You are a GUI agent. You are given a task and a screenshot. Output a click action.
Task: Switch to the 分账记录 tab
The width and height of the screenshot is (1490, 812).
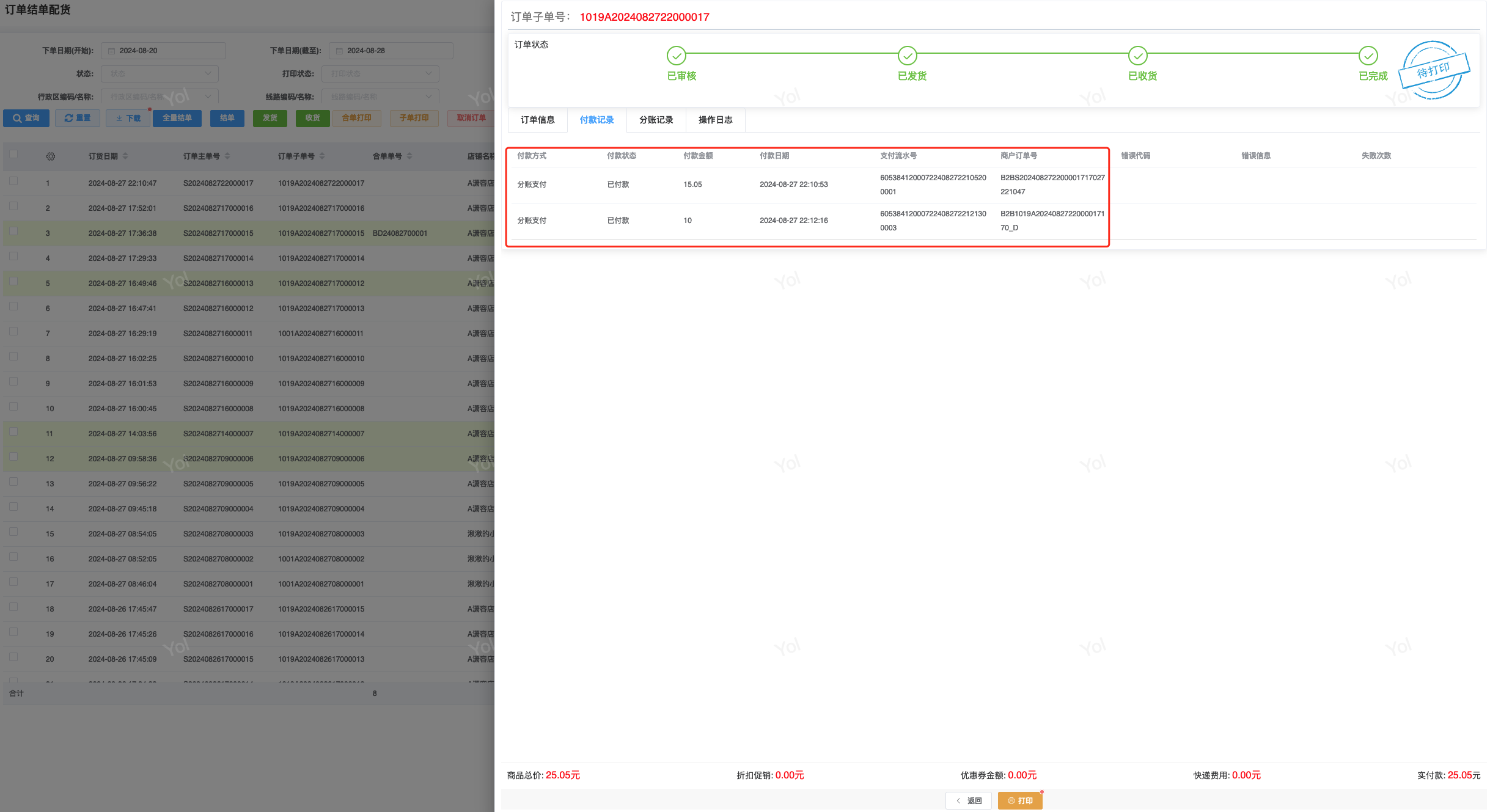(x=656, y=120)
